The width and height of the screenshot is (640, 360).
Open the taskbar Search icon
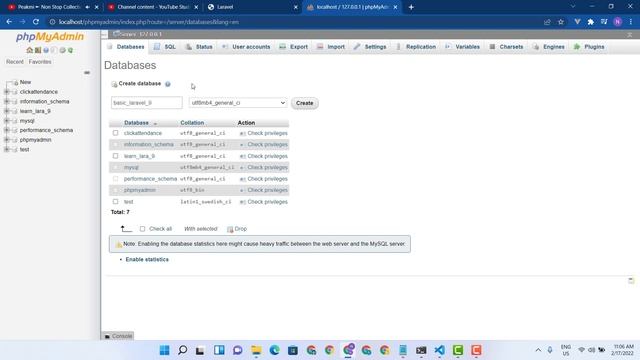(x=183, y=350)
